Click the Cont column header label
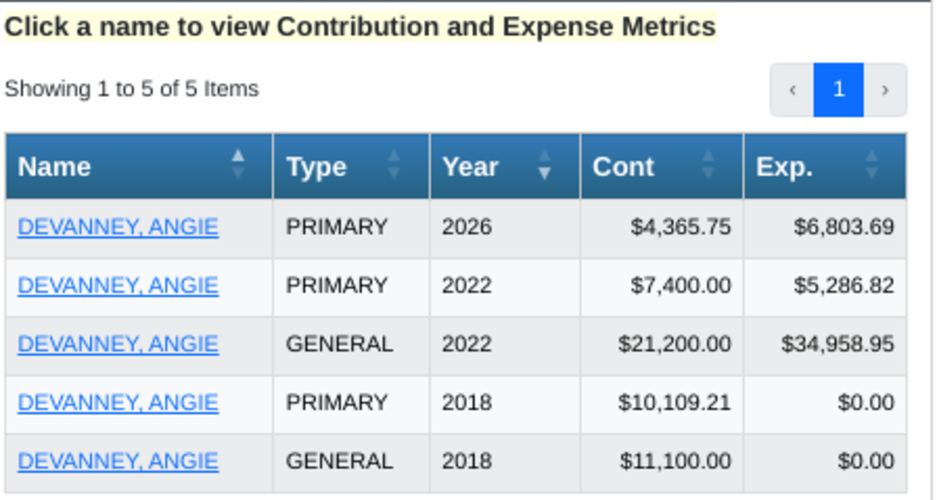Image resolution: width=937 pixels, height=500 pixels. 623,167
